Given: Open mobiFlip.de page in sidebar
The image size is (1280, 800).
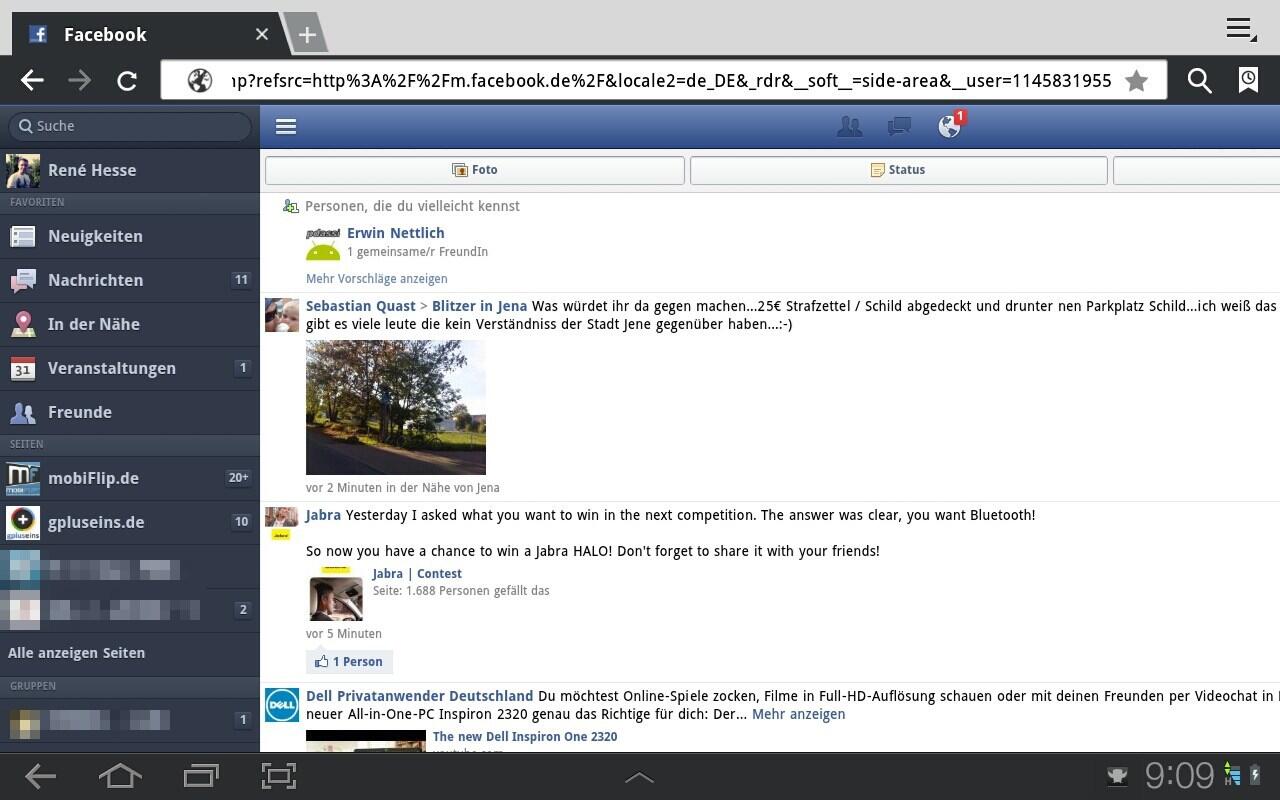Looking at the screenshot, I should (130, 478).
